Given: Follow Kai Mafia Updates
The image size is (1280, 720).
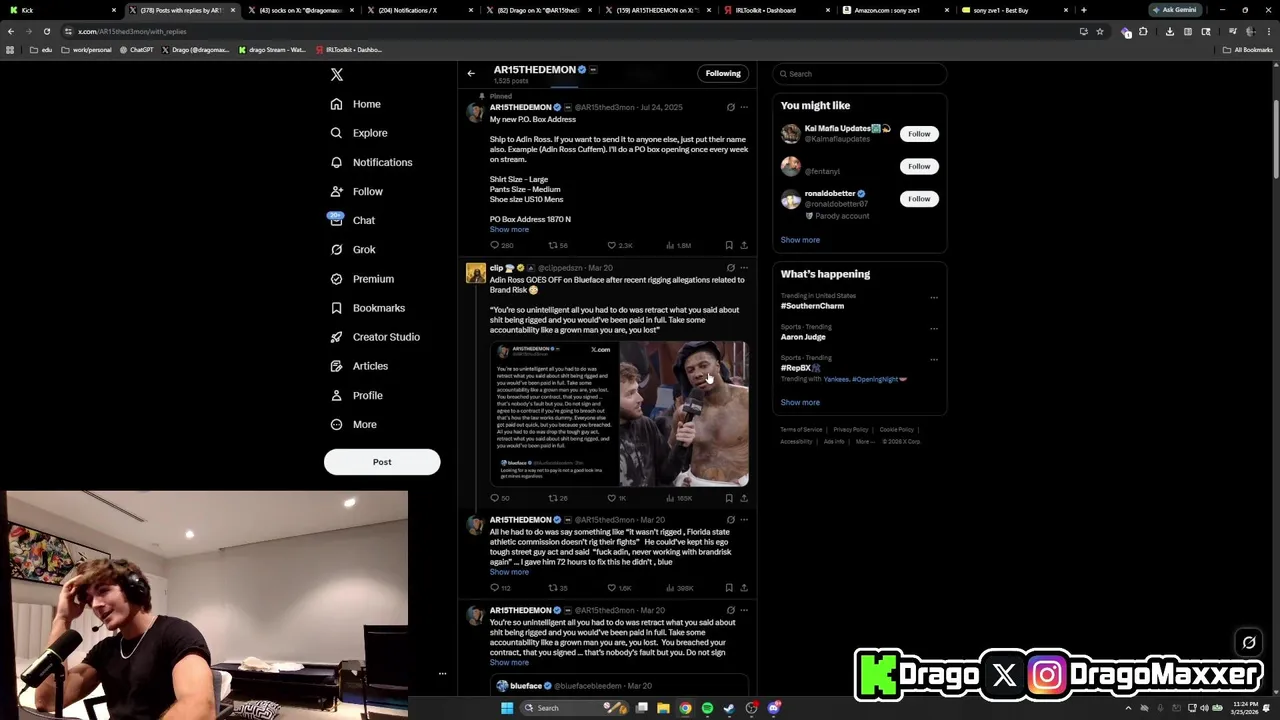Looking at the screenshot, I should [919, 134].
